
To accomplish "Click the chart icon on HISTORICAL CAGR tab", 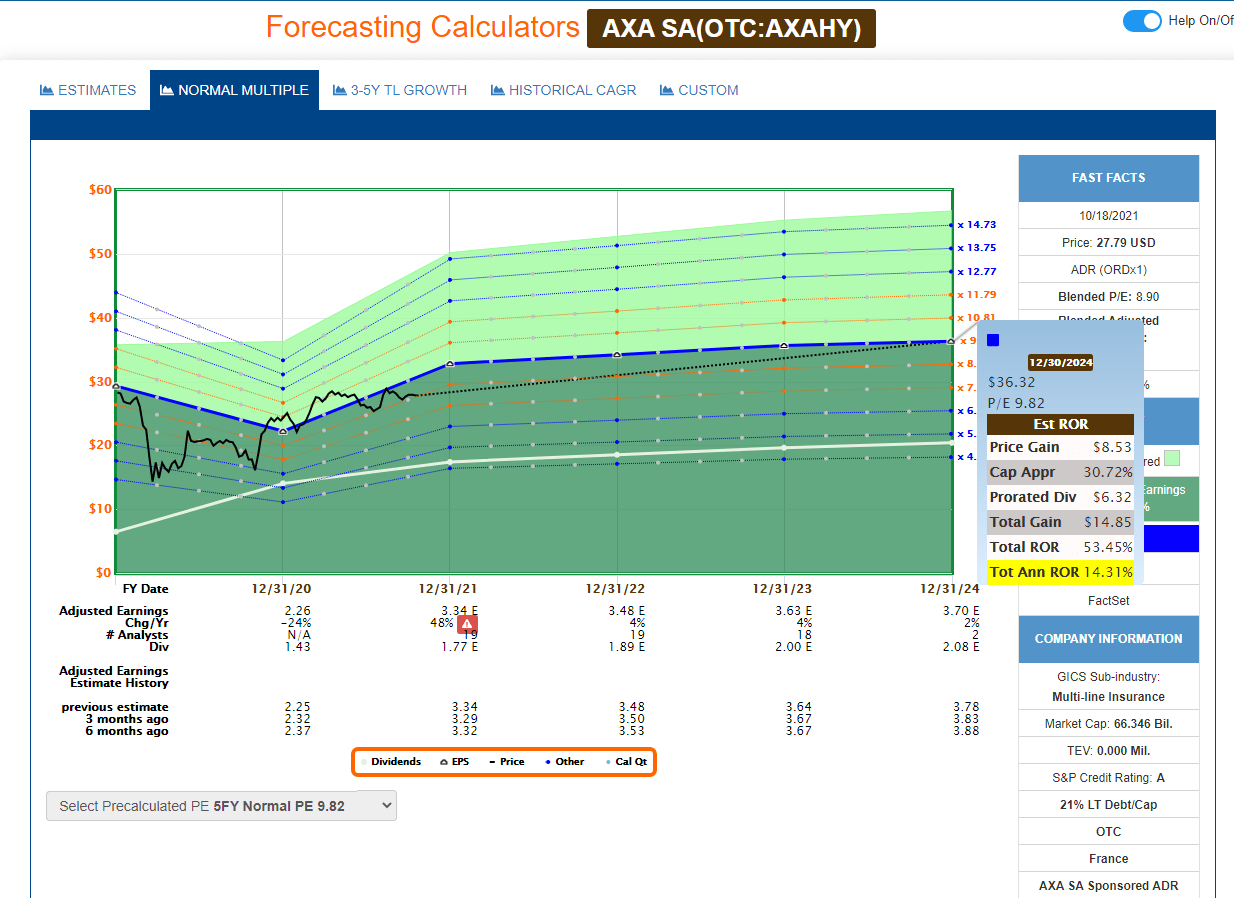I will 497,90.
